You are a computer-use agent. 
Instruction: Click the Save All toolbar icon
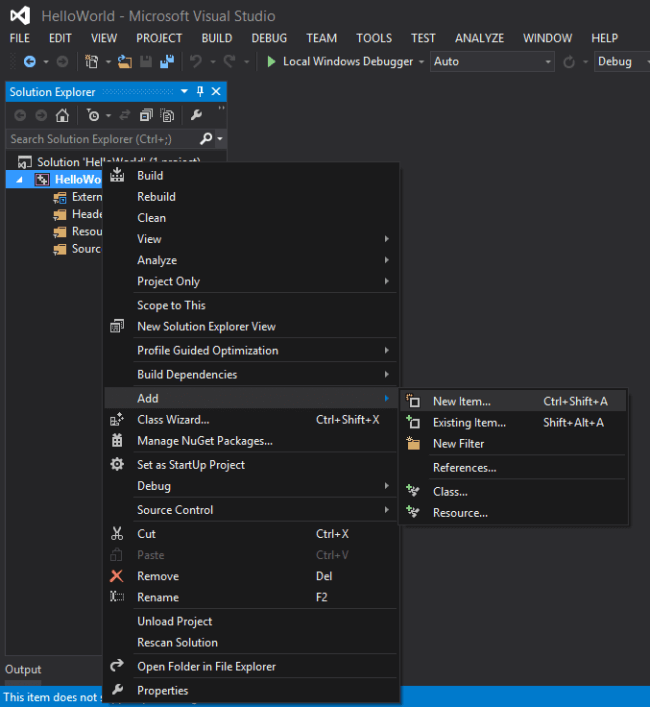coord(167,61)
